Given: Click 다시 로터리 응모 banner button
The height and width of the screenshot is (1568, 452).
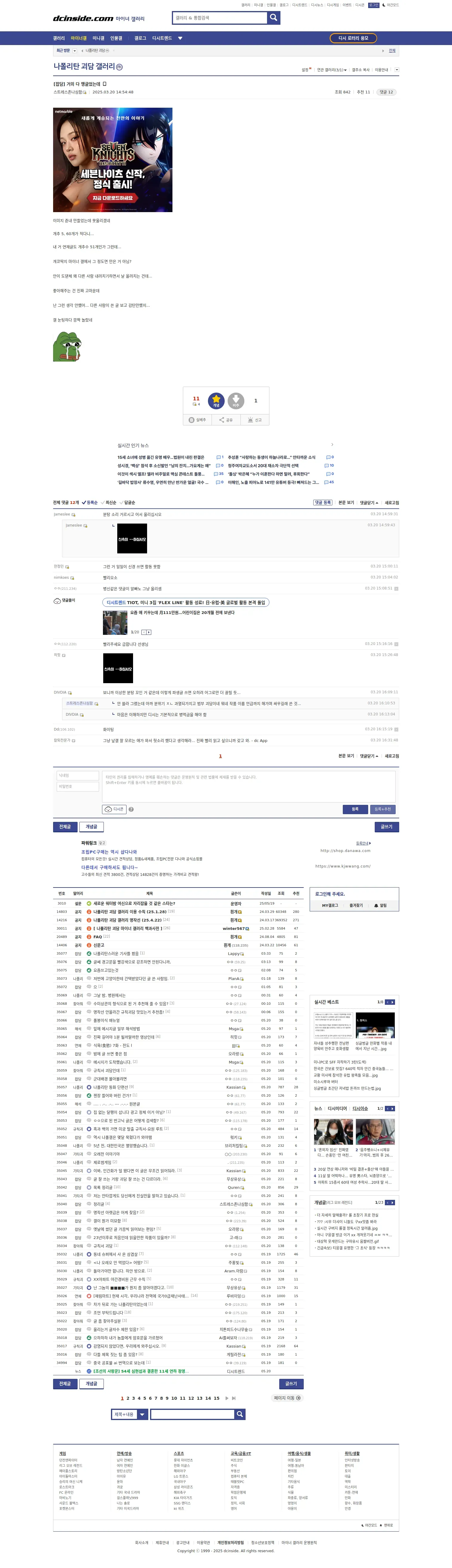Looking at the screenshot, I should pos(354,38).
